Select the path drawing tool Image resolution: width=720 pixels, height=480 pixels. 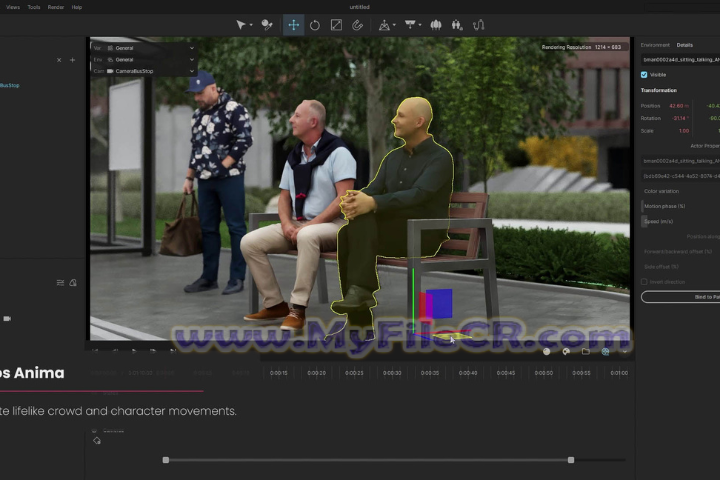[x=478, y=25]
